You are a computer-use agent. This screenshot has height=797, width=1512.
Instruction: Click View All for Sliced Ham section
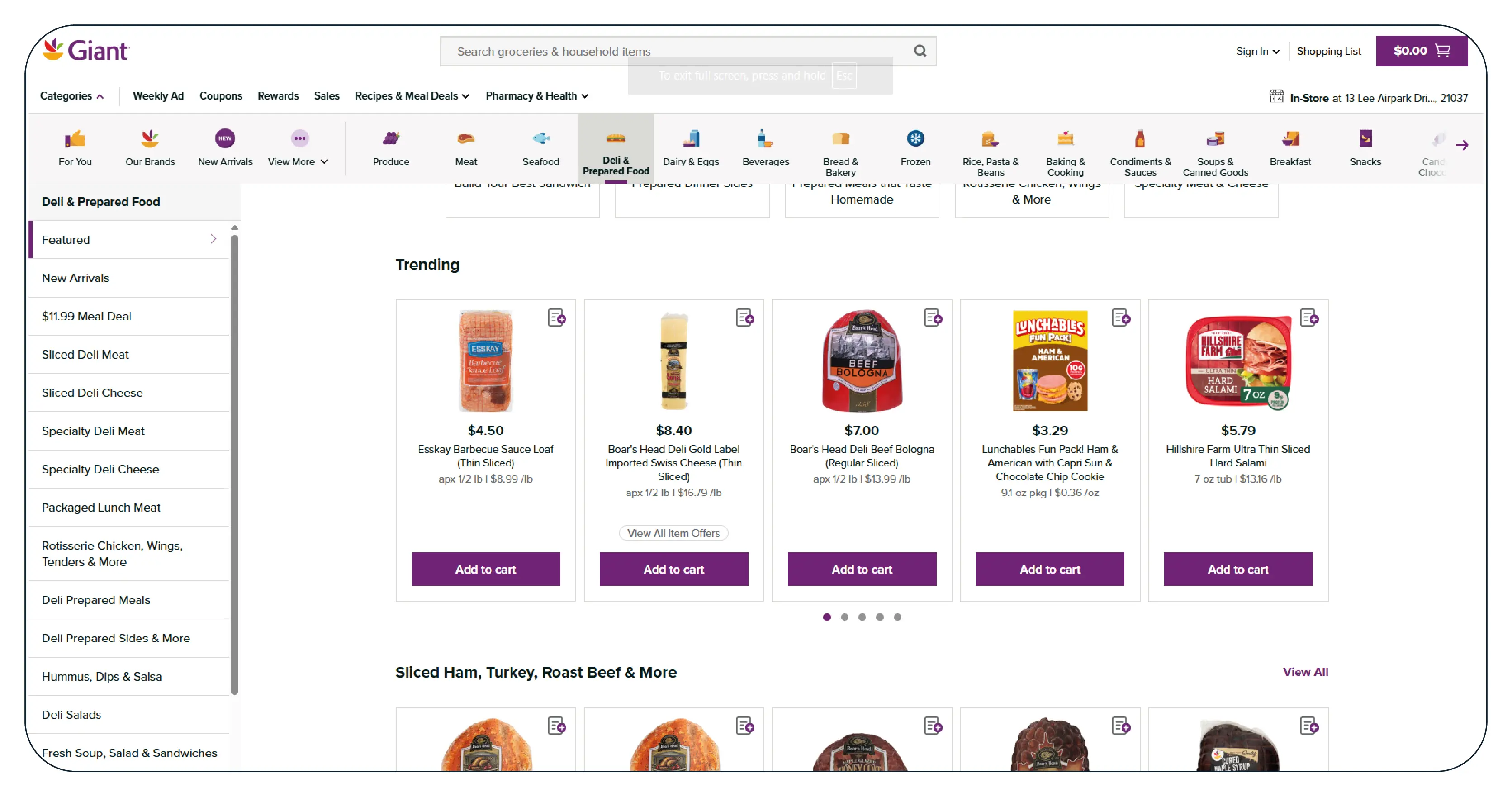click(x=1304, y=671)
